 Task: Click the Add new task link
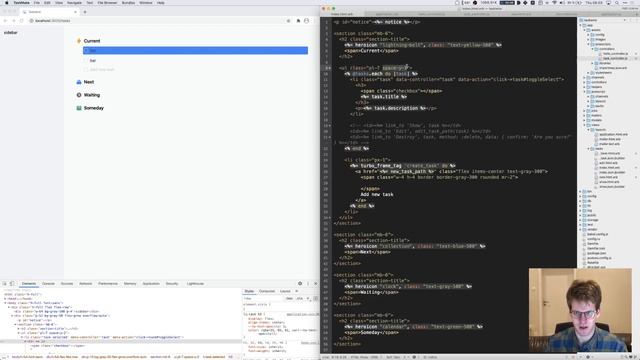point(102,69)
